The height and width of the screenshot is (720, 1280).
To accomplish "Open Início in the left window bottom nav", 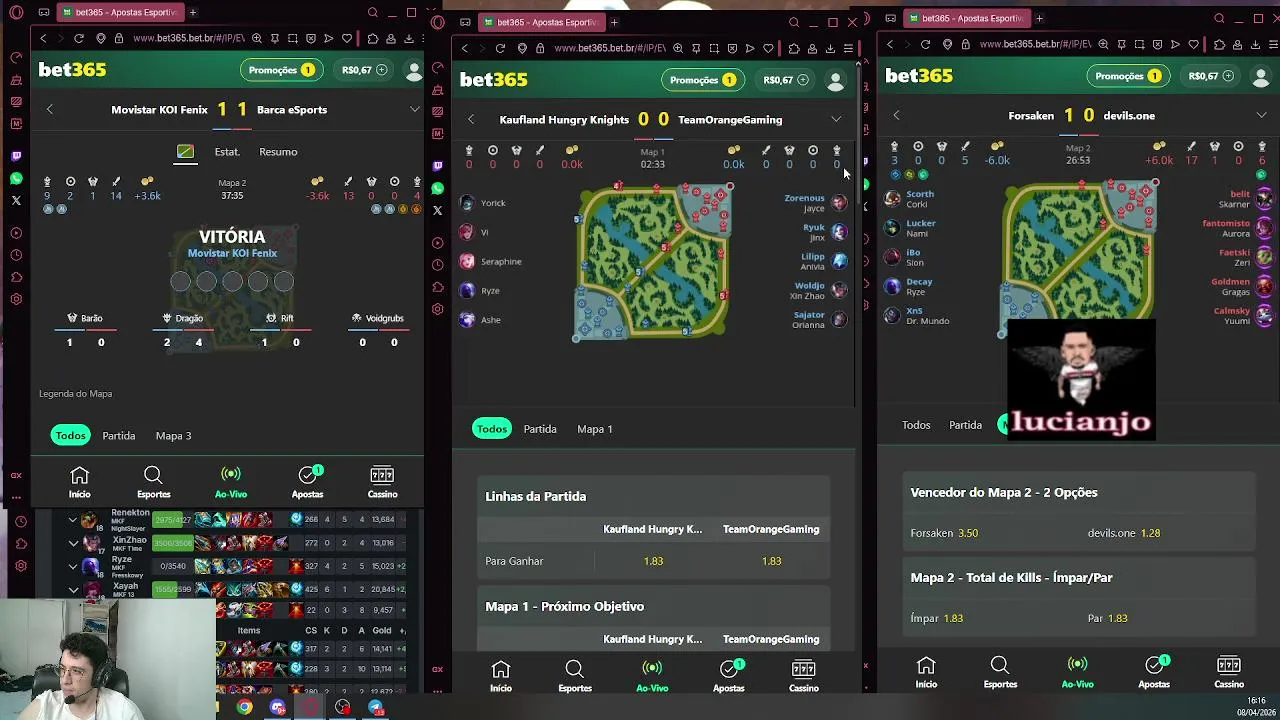I will click(79, 482).
